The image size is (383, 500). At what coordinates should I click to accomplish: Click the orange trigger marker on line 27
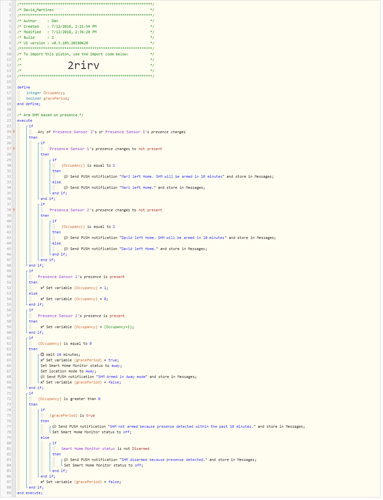(x=14, y=148)
